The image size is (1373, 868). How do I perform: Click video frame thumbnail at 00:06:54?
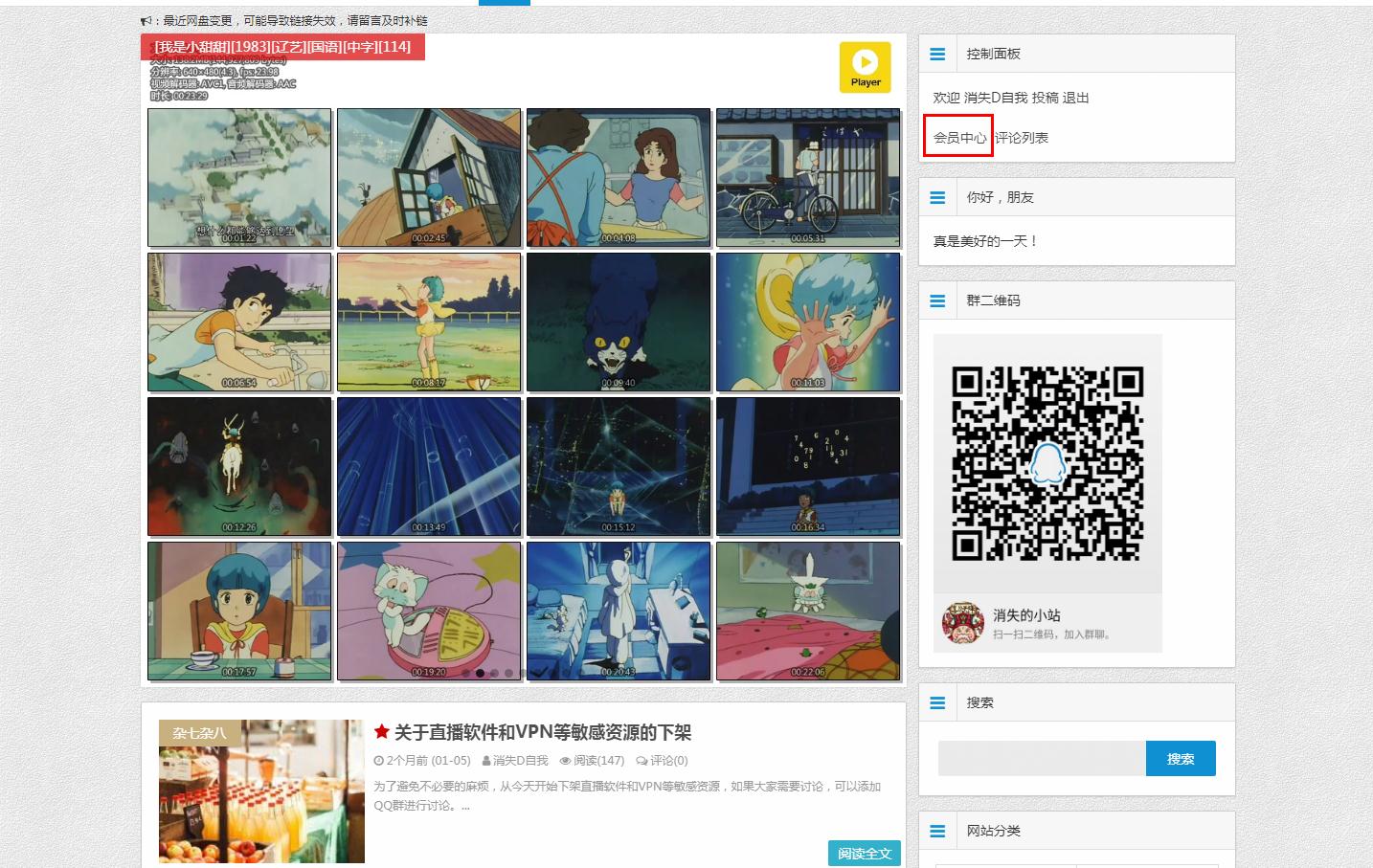tap(239, 323)
